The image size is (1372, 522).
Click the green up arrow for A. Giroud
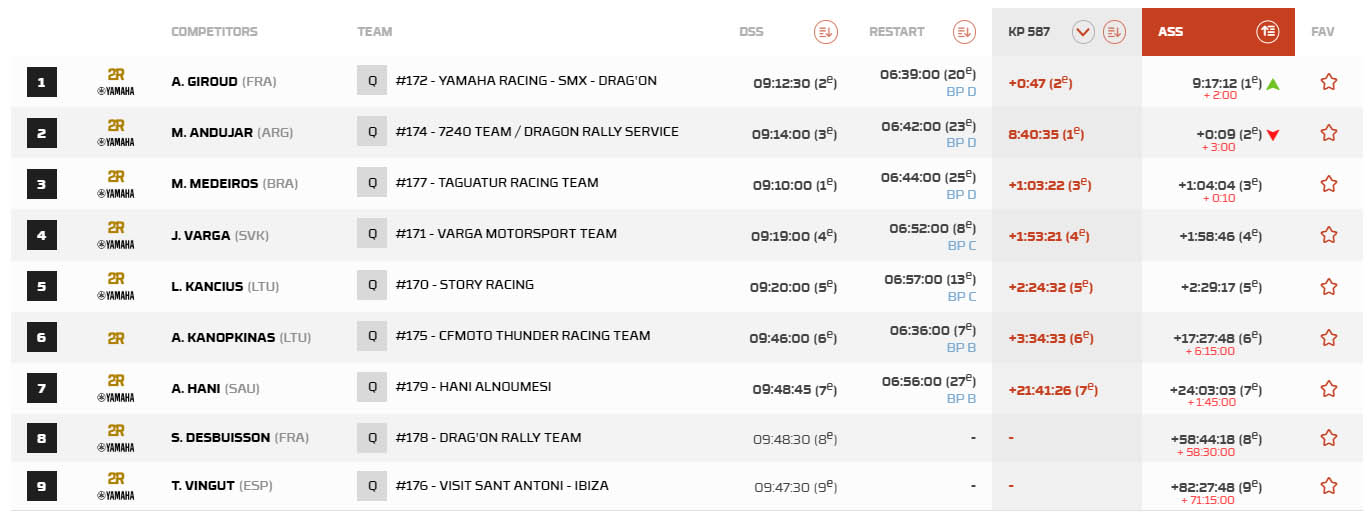(x=1273, y=84)
